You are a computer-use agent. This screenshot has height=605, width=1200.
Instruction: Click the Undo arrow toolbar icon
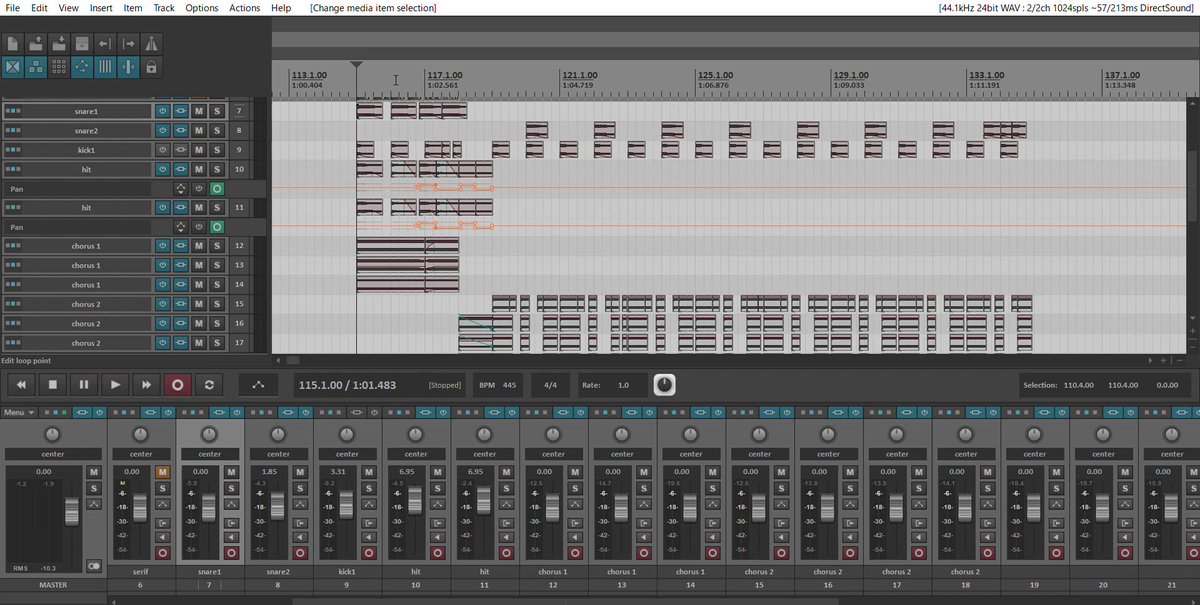click(x=104, y=44)
